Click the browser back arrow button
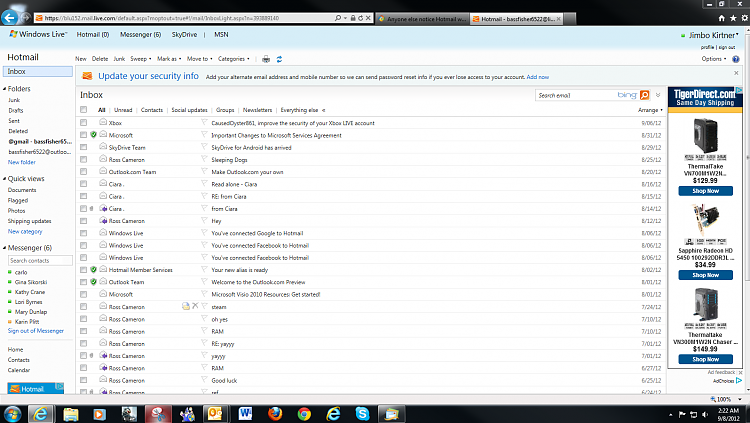 (x=9, y=18)
